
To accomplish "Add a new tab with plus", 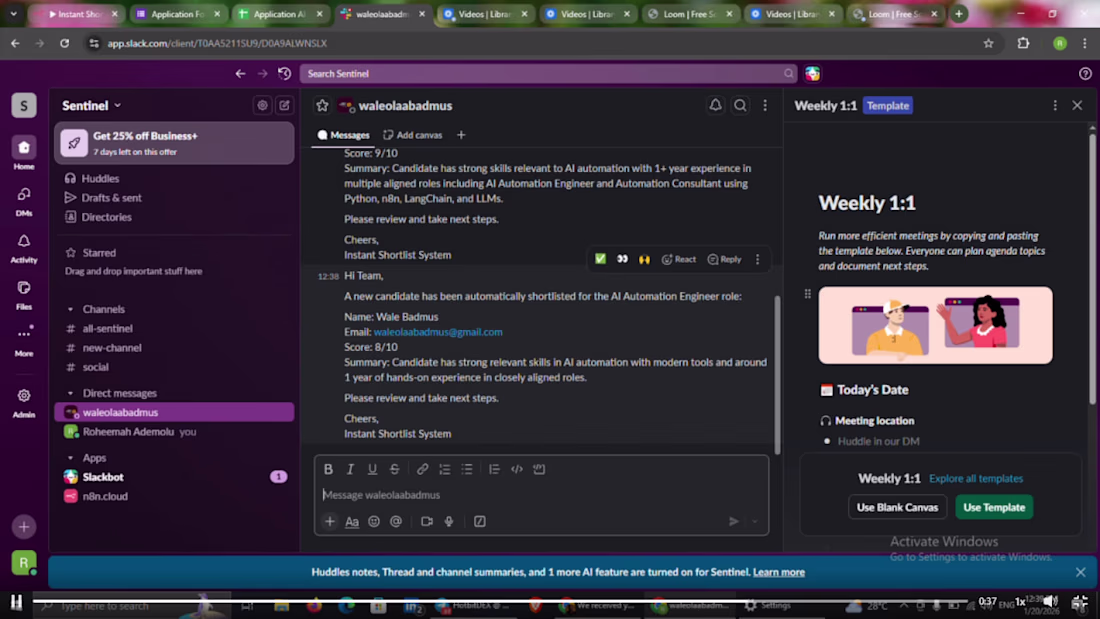I will tap(461, 135).
